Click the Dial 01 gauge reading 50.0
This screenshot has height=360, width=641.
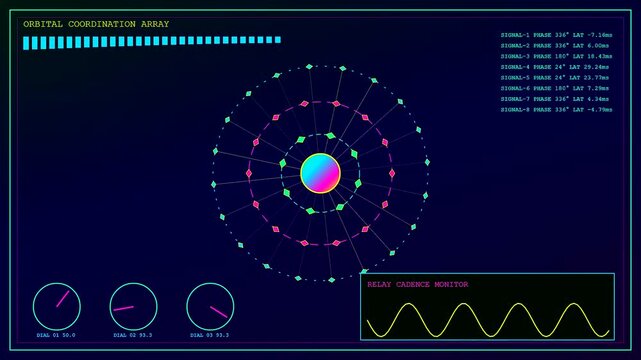point(57,306)
